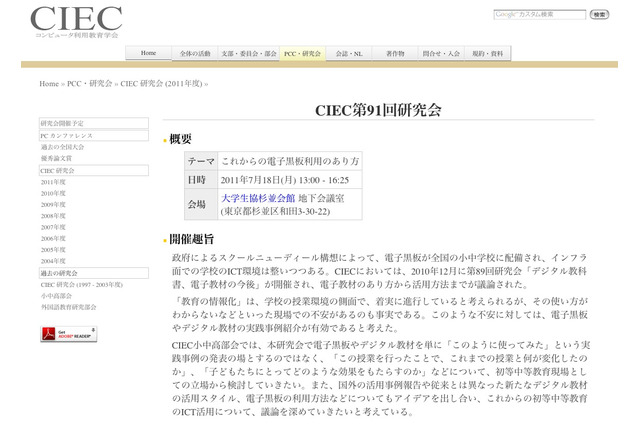Open the 規約・資料 menu tab
Viewport: 640px width, 426px height.
click(x=488, y=53)
